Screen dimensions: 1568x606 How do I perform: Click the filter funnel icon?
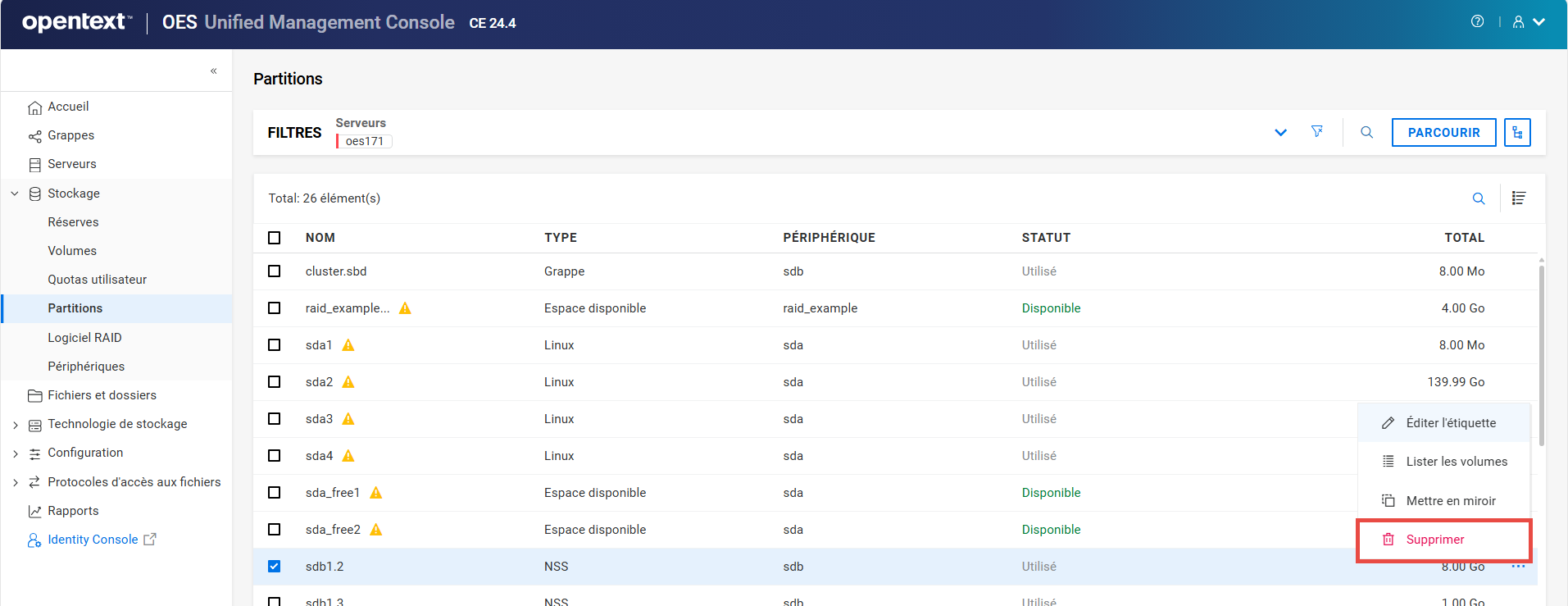(x=1317, y=132)
